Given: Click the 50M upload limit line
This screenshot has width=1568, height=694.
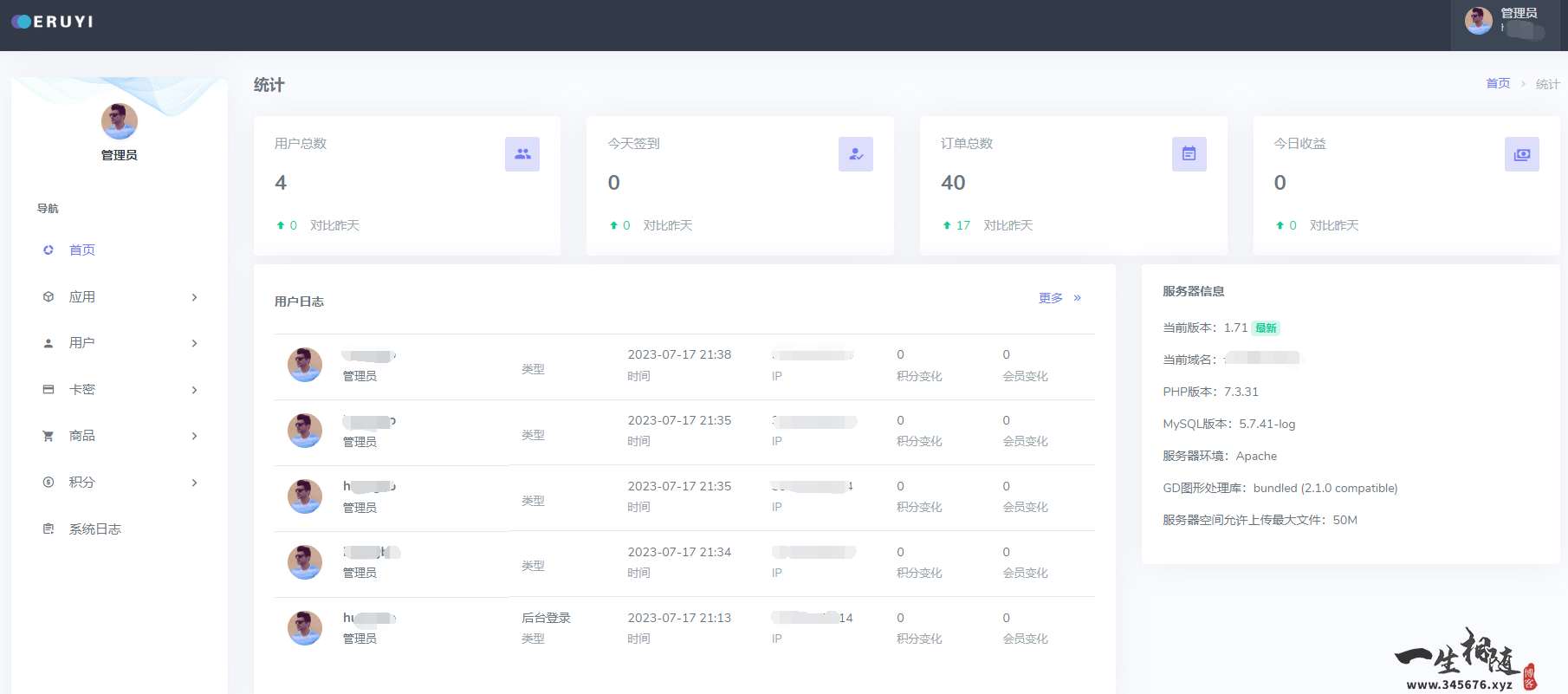Looking at the screenshot, I should [x=1260, y=520].
